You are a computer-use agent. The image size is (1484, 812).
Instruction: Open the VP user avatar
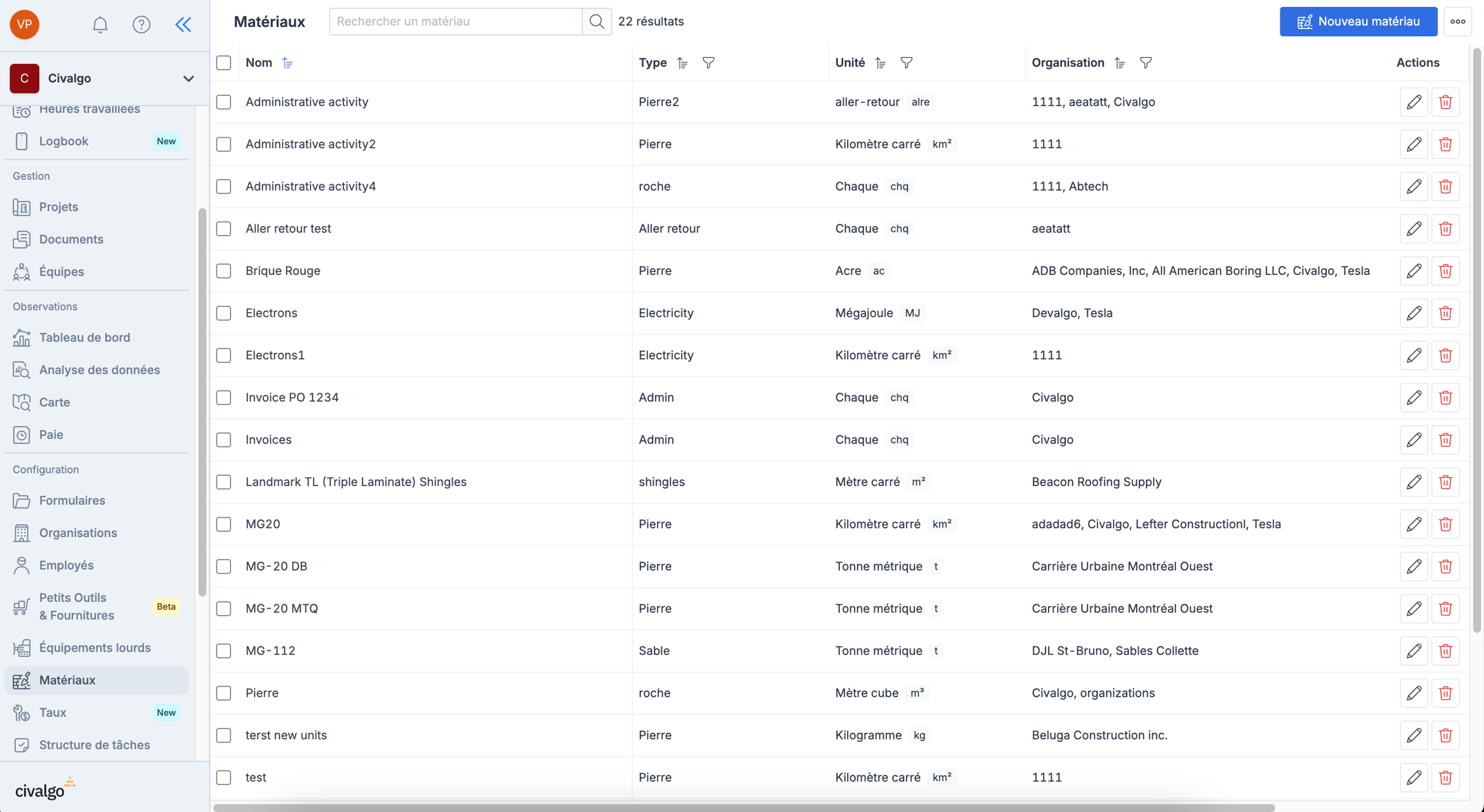coord(24,24)
